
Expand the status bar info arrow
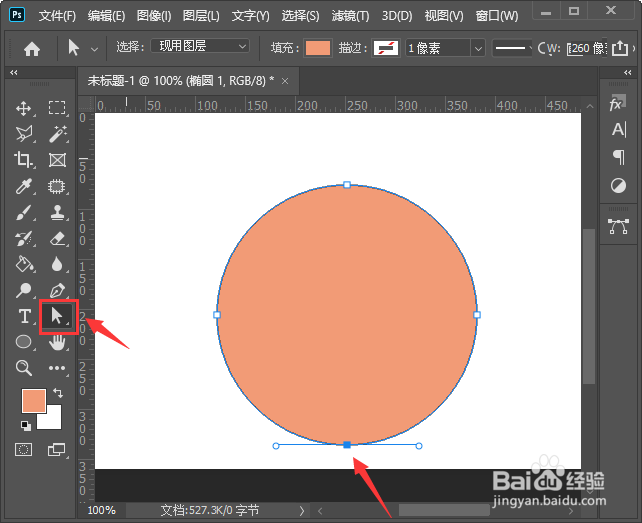tap(302, 511)
